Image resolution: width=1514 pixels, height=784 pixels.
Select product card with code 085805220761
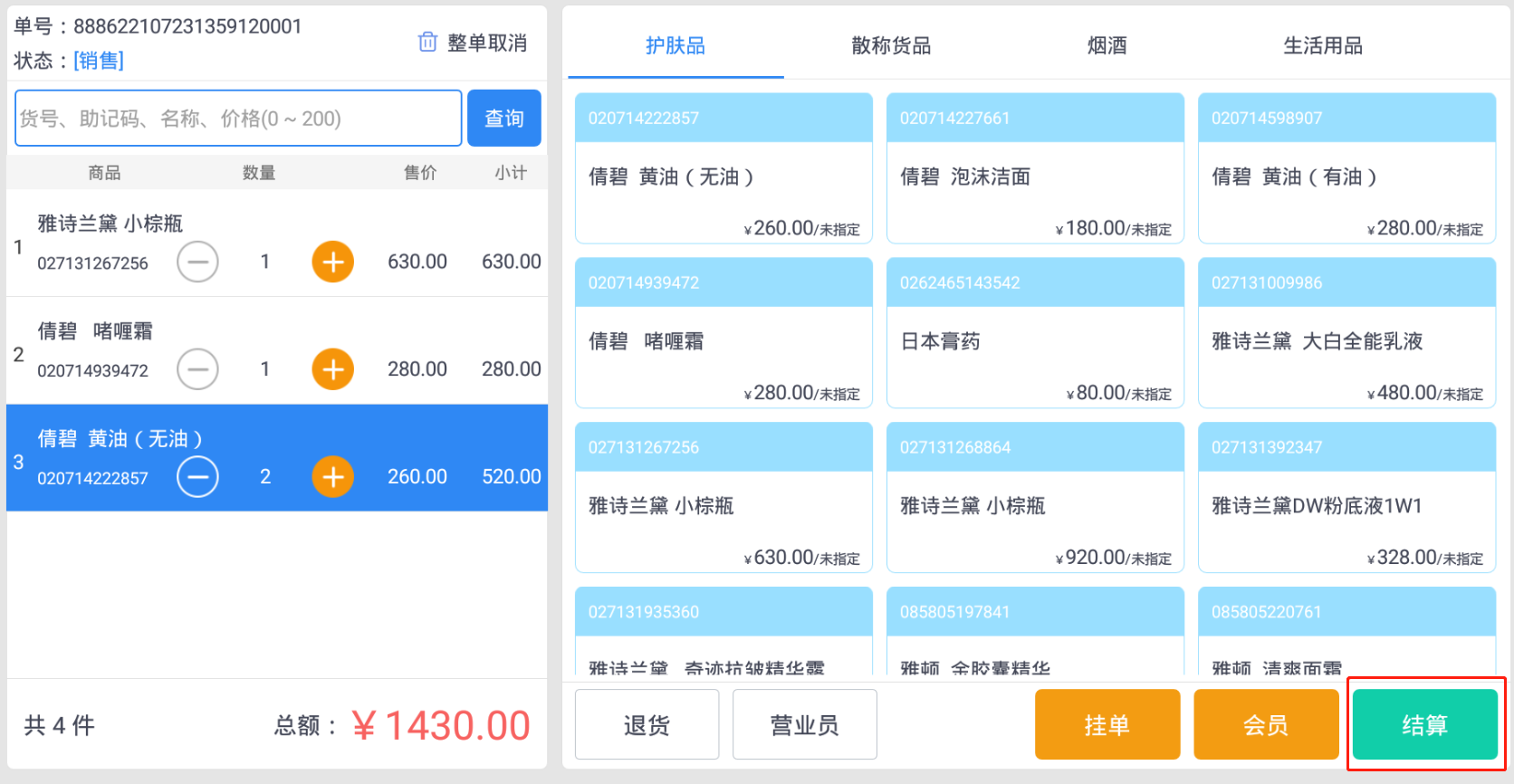(1346, 631)
